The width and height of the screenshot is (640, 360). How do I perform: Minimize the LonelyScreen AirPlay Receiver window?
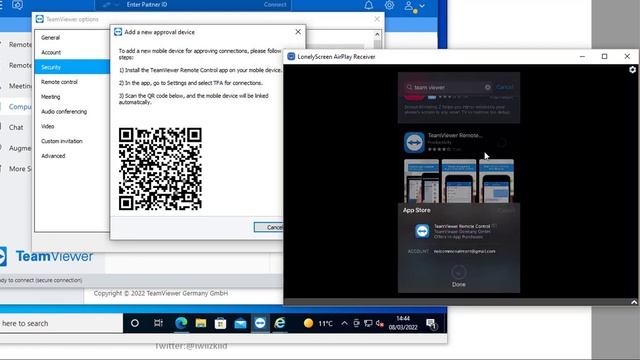point(582,57)
